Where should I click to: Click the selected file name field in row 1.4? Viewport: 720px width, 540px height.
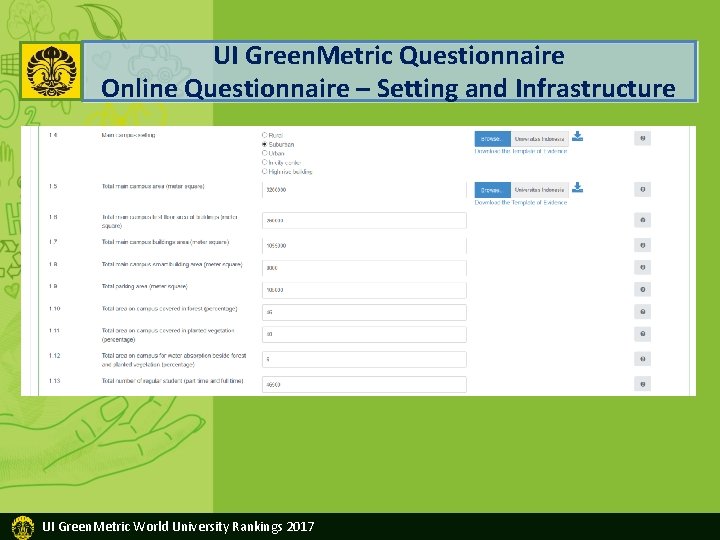click(540, 139)
